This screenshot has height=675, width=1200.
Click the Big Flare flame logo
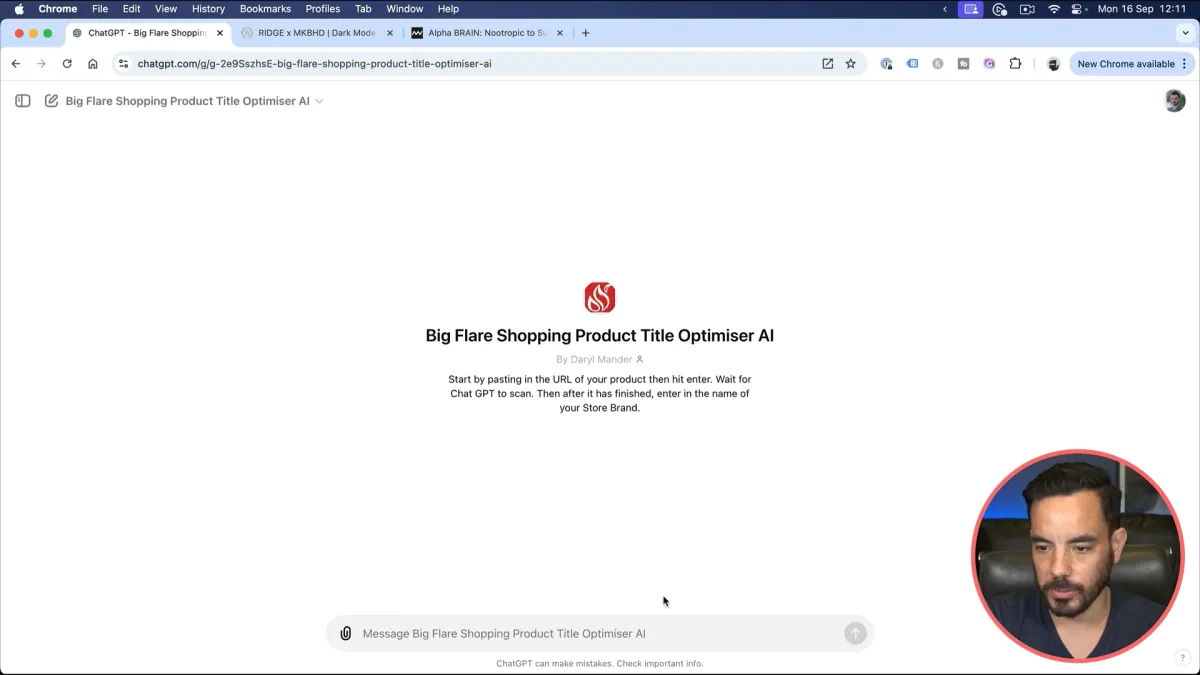600,298
